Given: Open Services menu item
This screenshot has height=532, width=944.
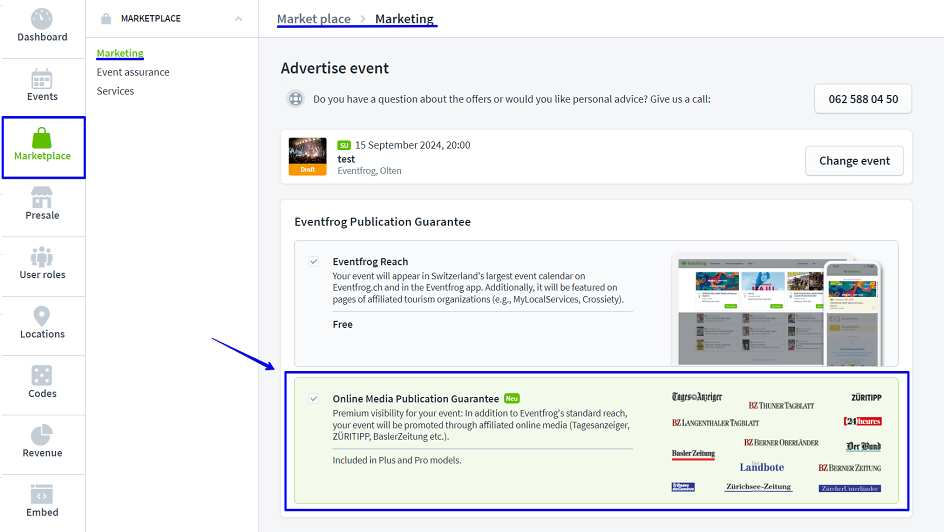Looking at the screenshot, I should pos(115,91).
